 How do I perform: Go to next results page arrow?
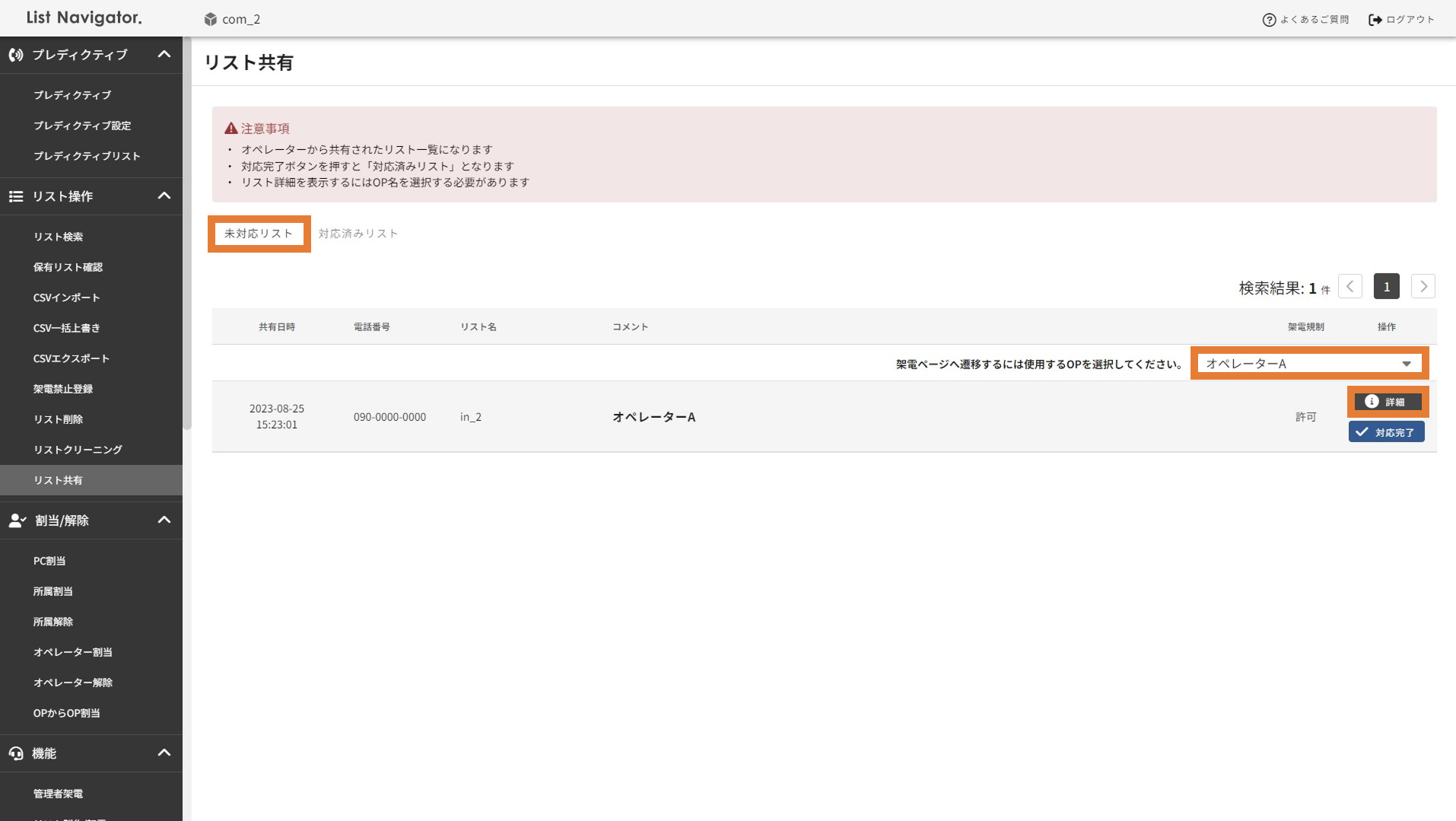pyautogui.click(x=1423, y=287)
